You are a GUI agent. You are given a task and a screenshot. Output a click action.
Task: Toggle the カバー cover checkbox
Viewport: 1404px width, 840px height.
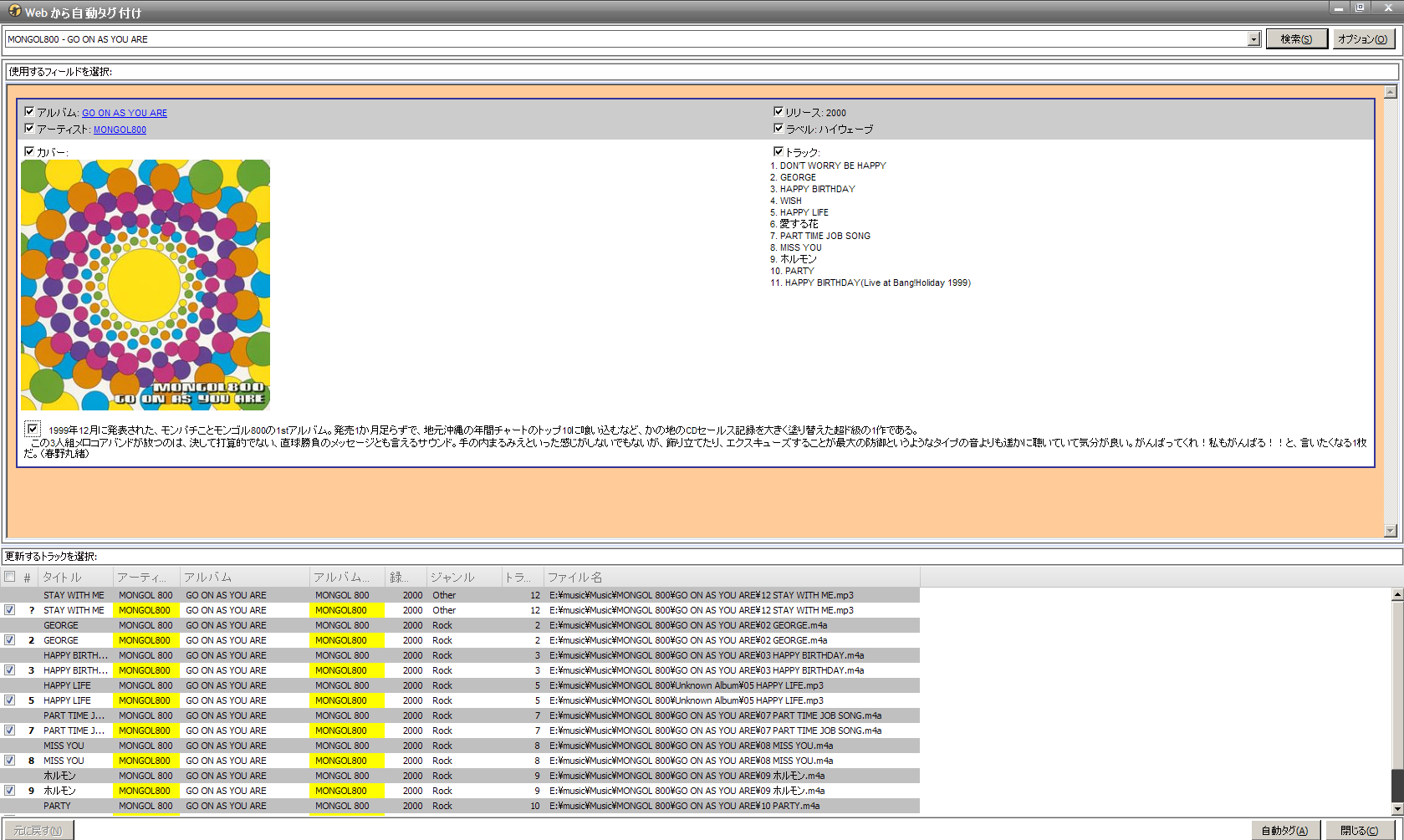(x=29, y=151)
